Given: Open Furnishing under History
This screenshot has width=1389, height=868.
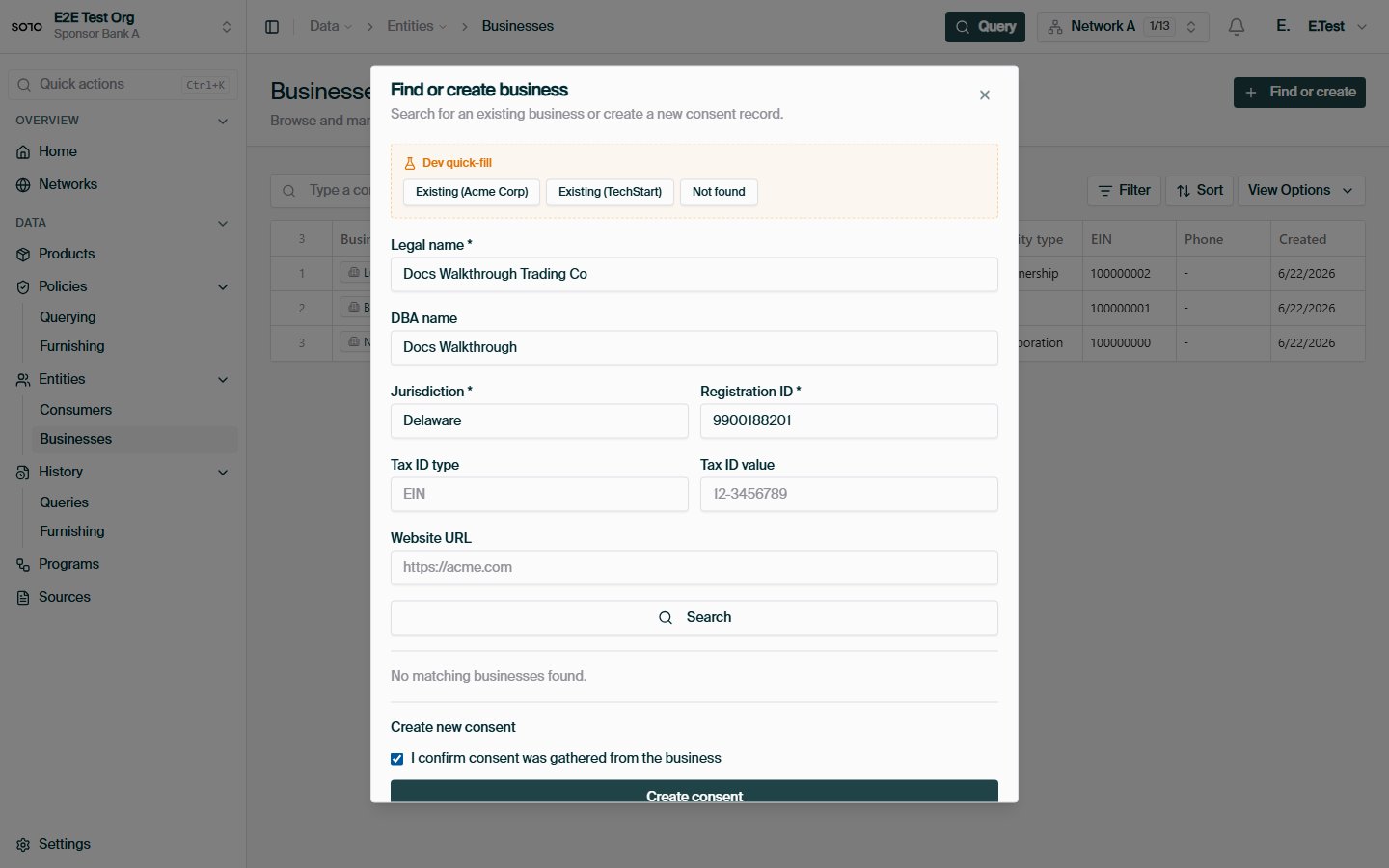Looking at the screenshot, I should tap(72, 531).
